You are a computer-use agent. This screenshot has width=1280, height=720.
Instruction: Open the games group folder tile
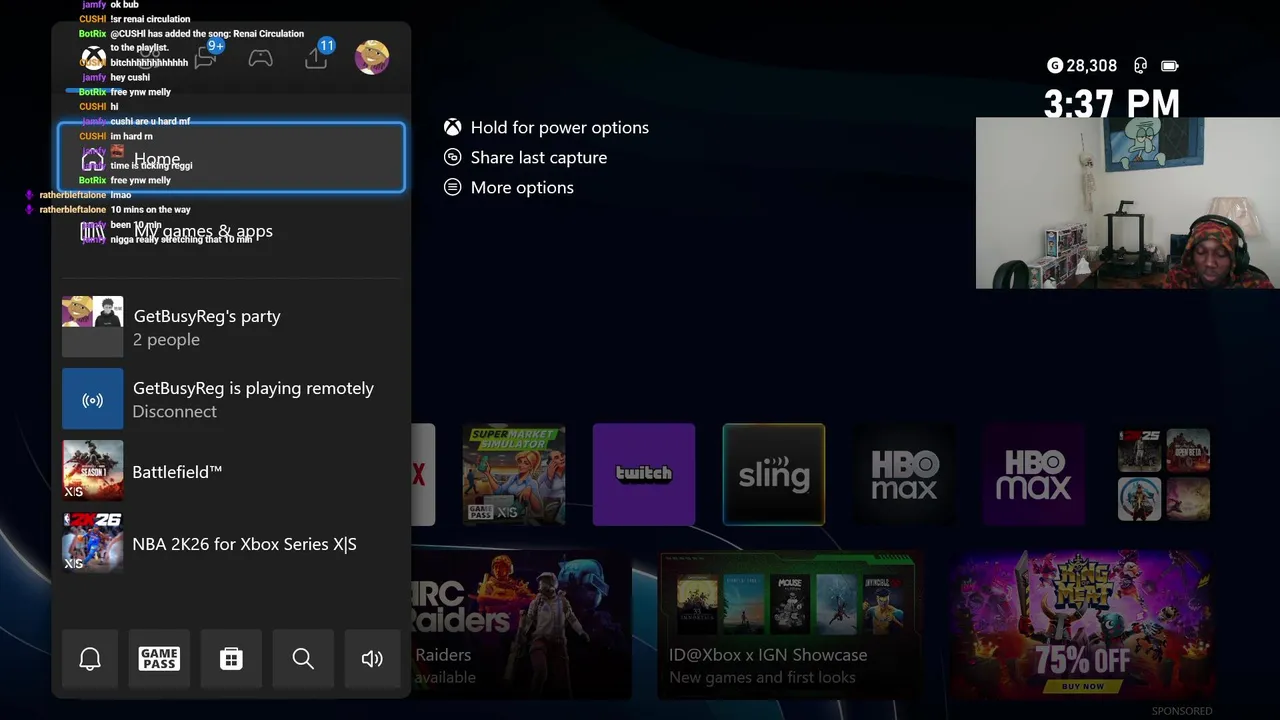pyautogui.click(x=1164, y=474)
